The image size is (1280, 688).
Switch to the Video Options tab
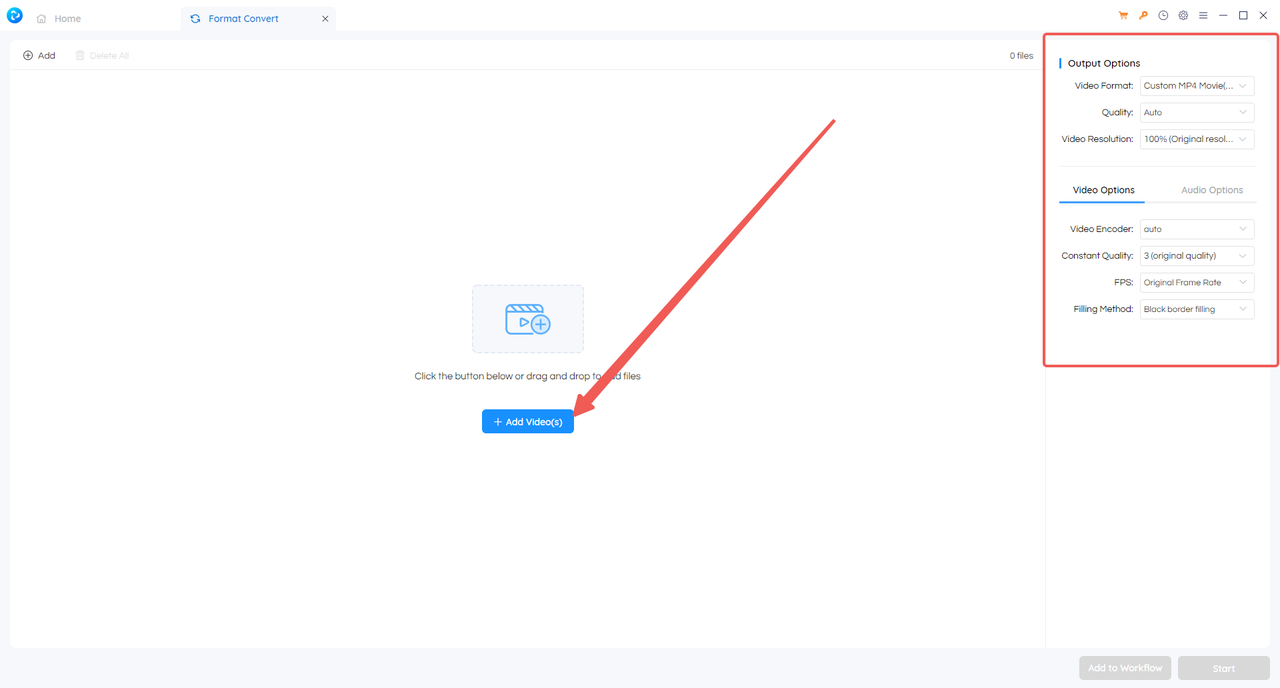pos(1103,190)
